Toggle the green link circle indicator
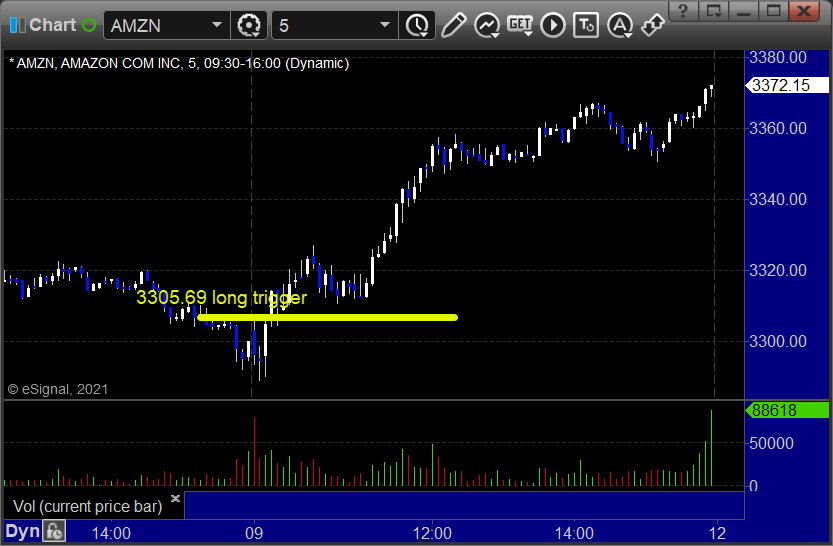This screenshot has width=833, height=546. point(89,25)
